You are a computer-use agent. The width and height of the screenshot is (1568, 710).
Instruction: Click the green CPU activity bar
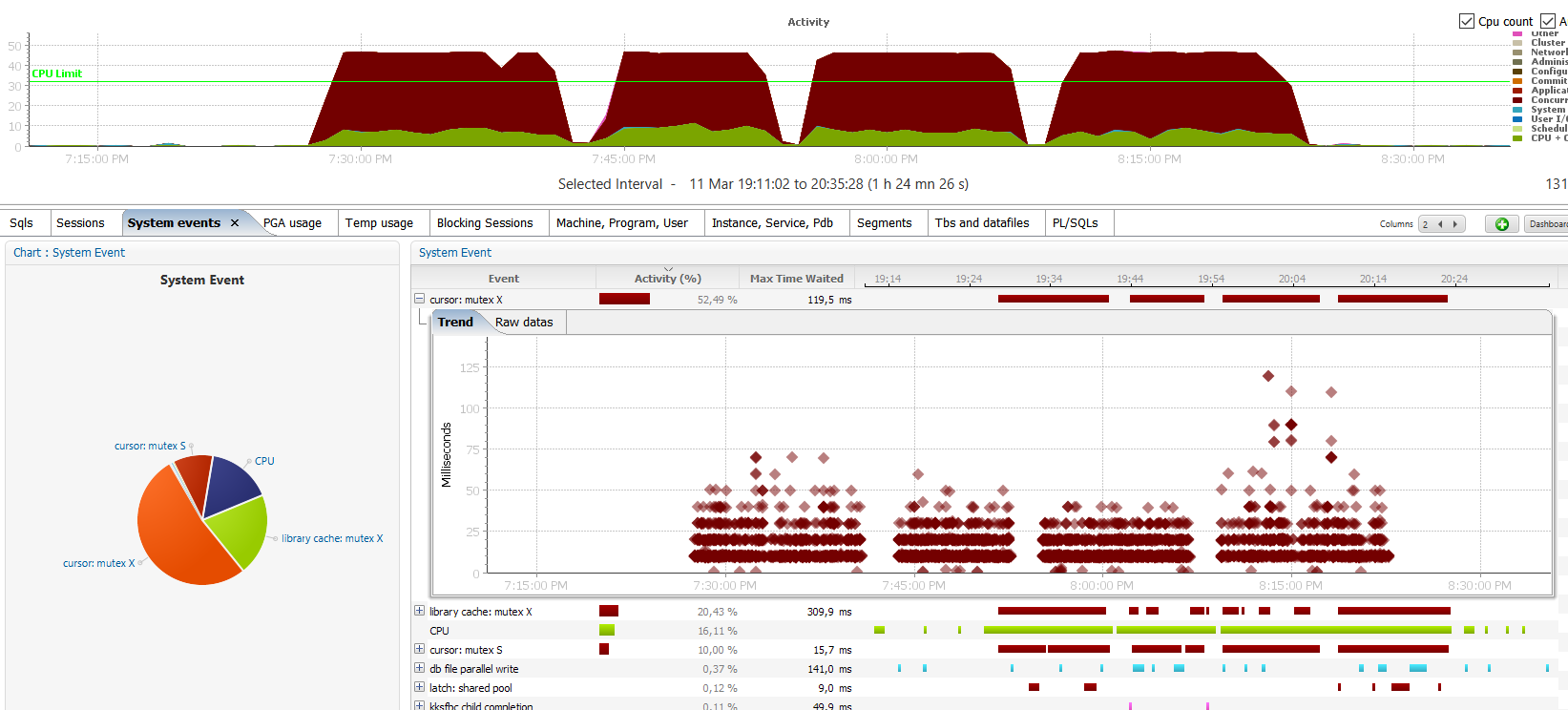[607, 631]
